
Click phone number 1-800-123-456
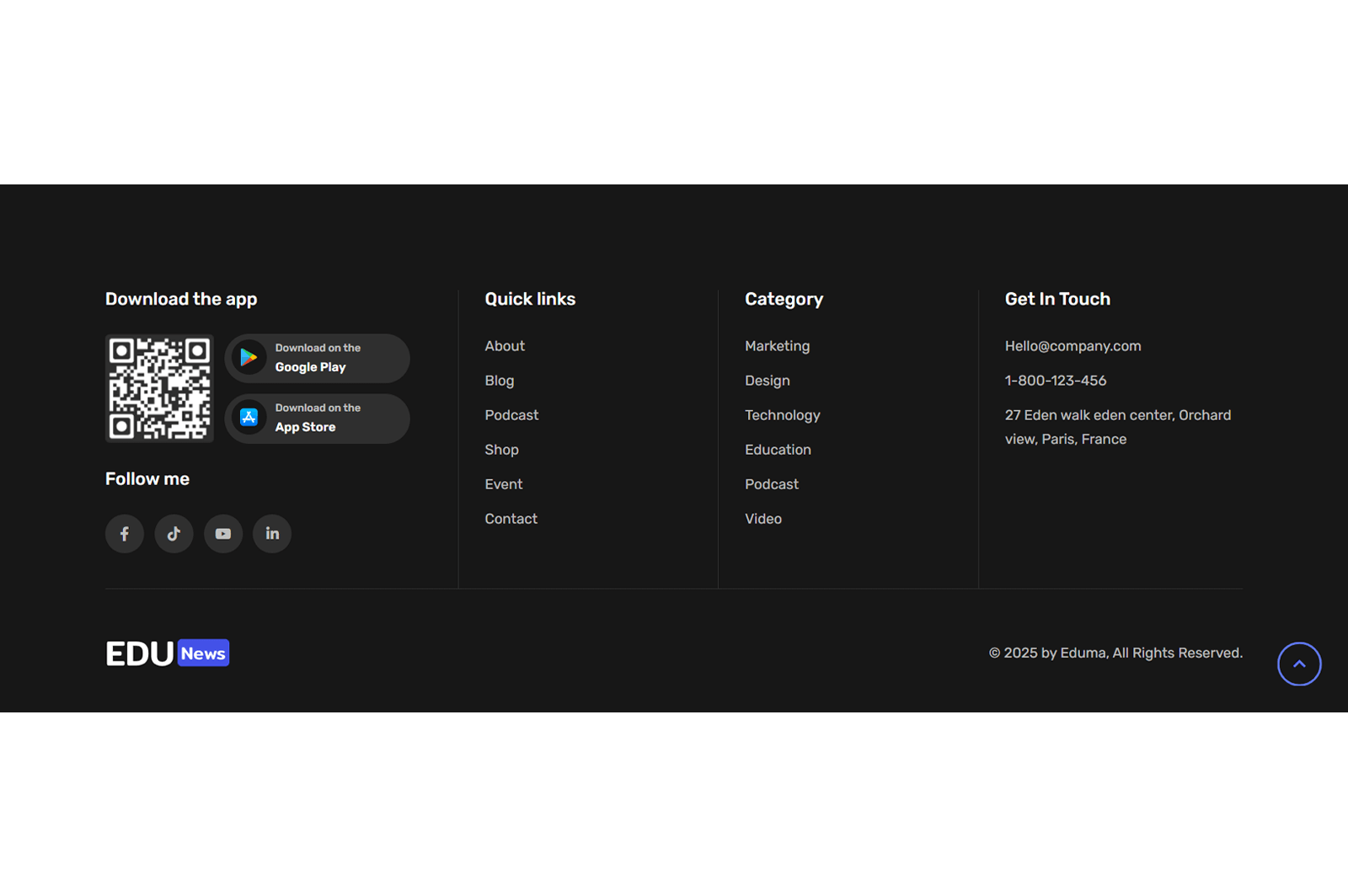(1056, 381)
